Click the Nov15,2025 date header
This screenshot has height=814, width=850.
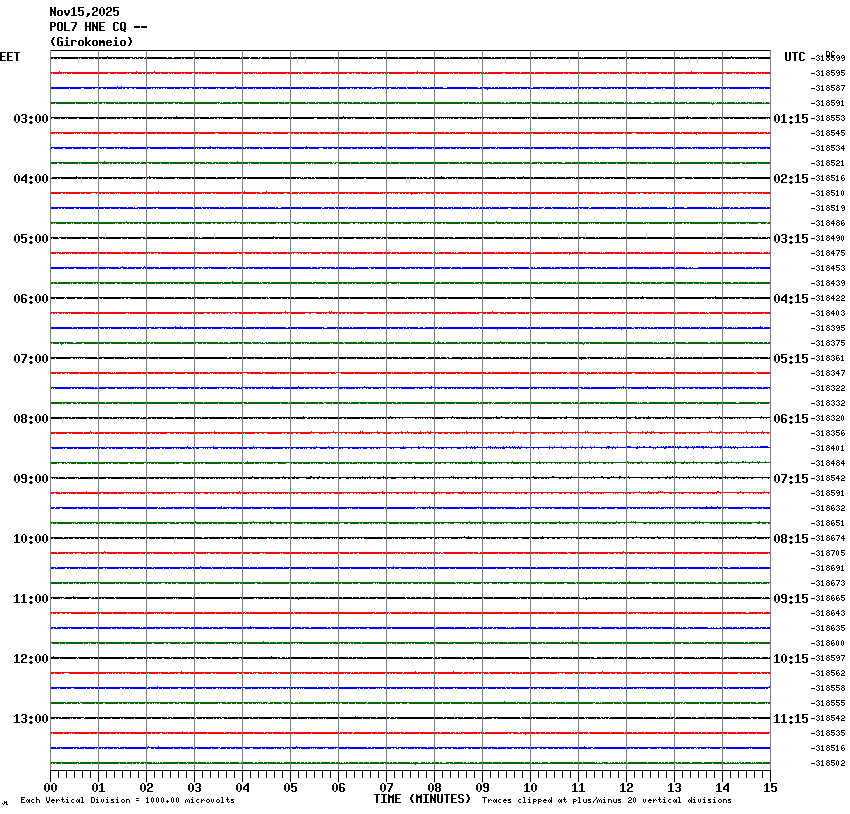coord(84,12)
